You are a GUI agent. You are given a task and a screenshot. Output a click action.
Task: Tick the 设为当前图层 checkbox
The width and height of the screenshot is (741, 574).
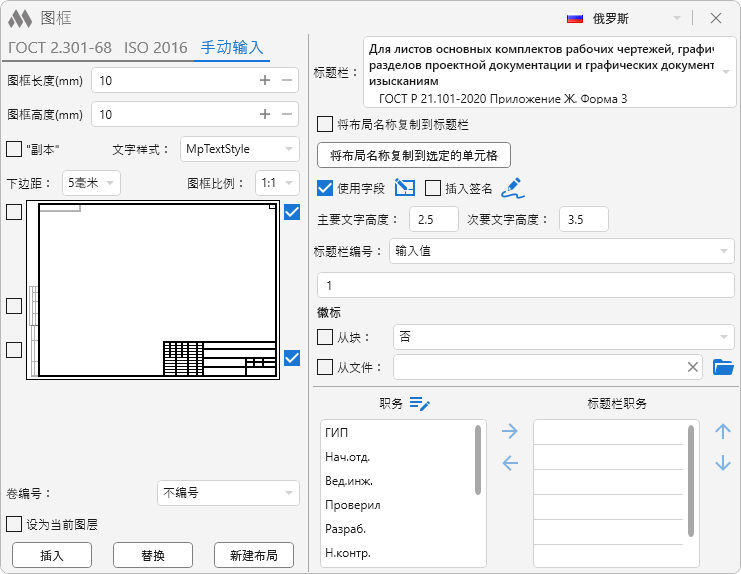pos(14,524)
